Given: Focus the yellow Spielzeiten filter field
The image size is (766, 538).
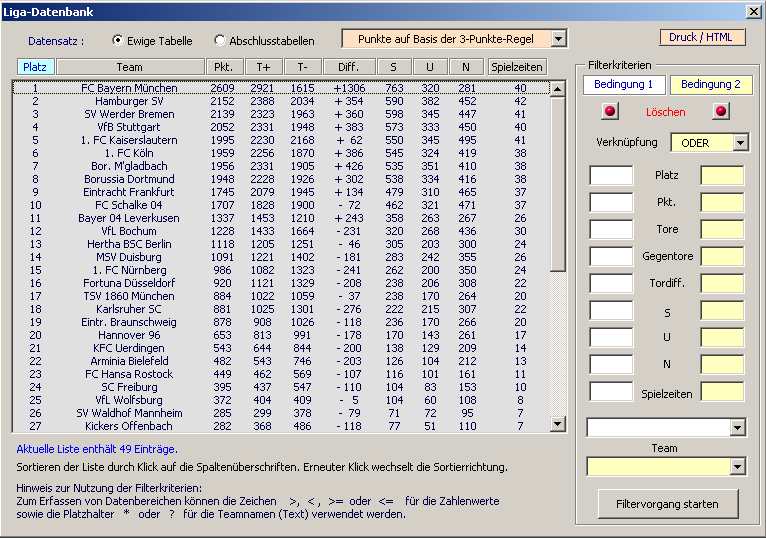Looking at the screenshot, I should pyautogui.click(x=722, y=391).
